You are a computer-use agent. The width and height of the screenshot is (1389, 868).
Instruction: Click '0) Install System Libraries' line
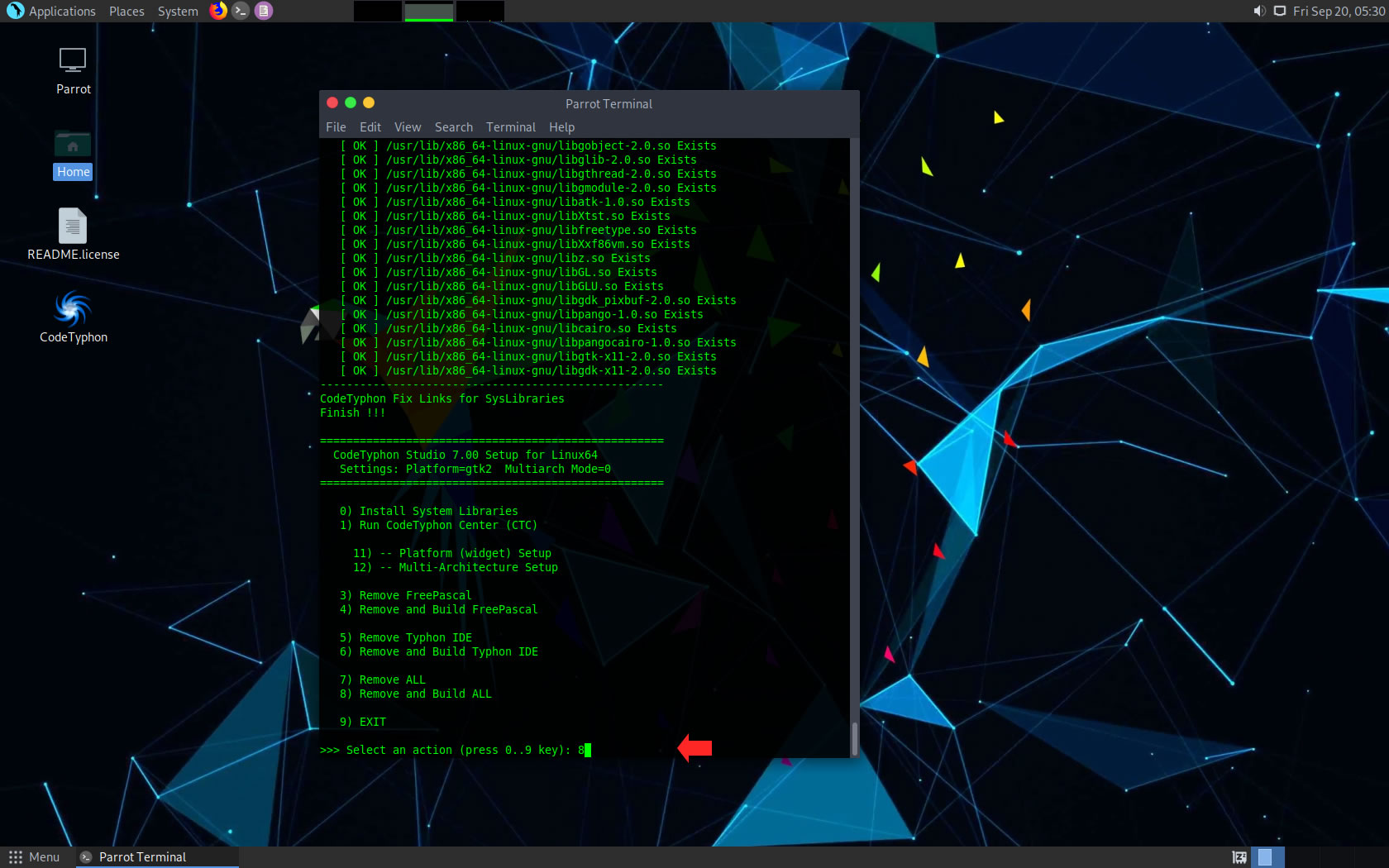coord(429,512)
